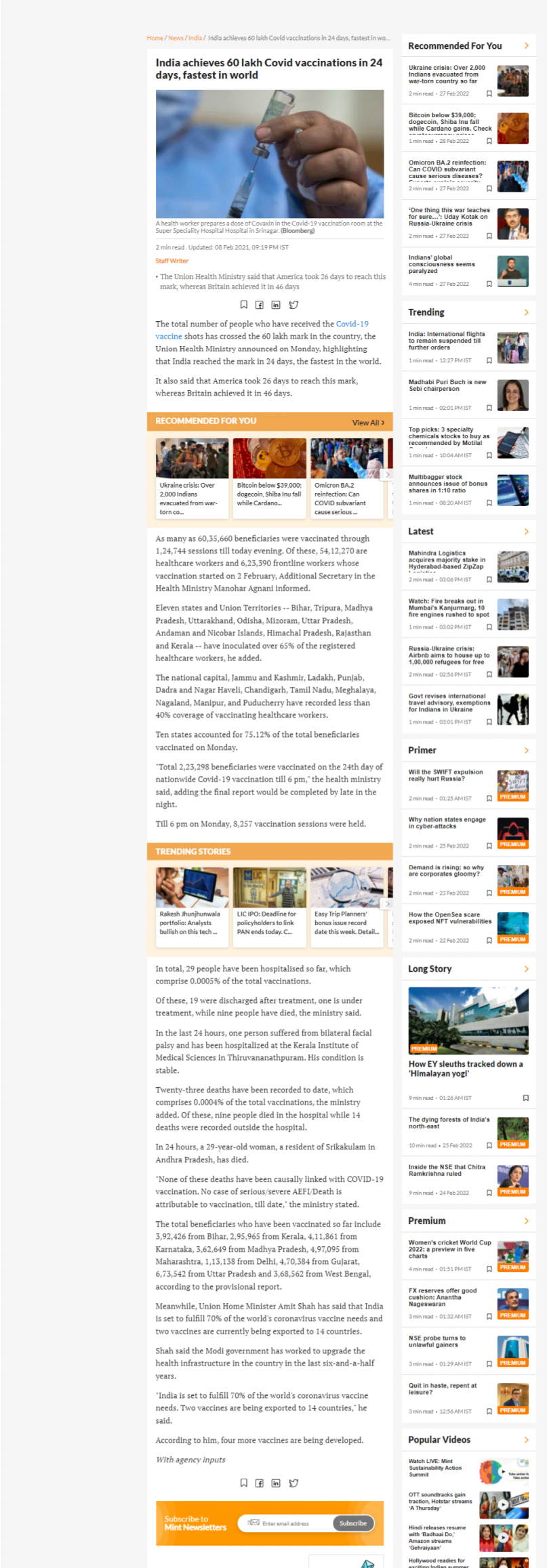Bookmark 'Mahindra Logistics acquires majority stake' story
Screen dimensions: 547x1568
pos(489,580)
